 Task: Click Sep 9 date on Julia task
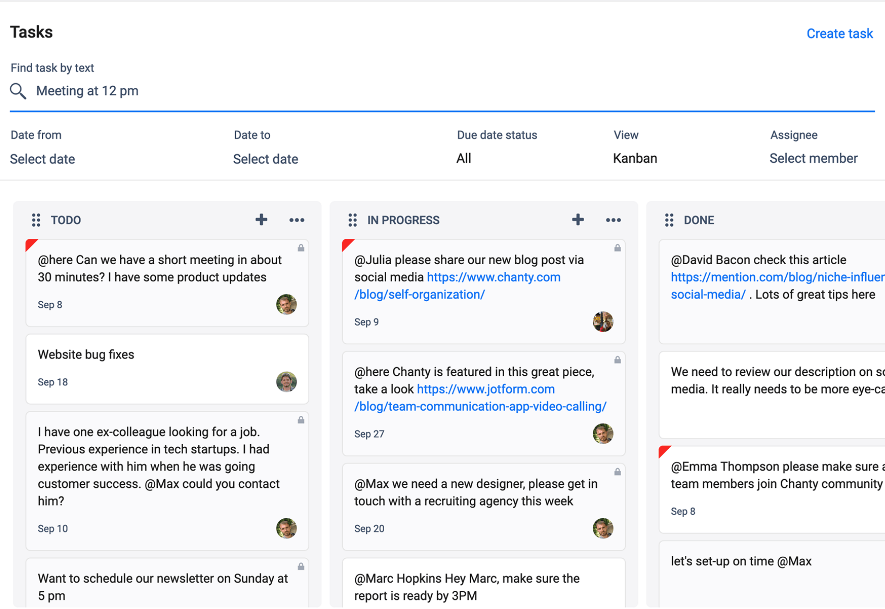(367, 322)
